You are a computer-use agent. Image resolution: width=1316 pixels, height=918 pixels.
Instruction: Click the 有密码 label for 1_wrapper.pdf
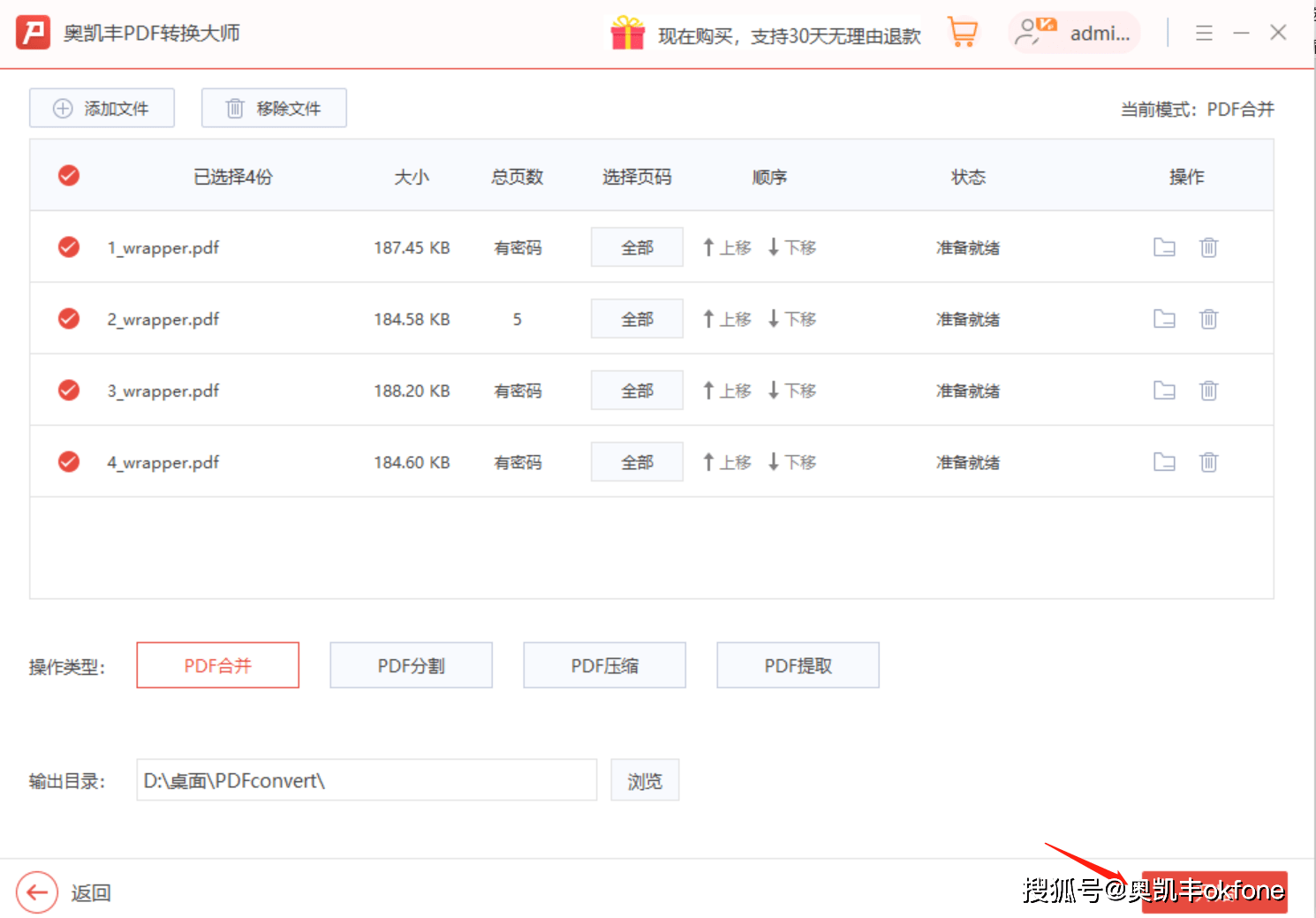click(518, 248)
